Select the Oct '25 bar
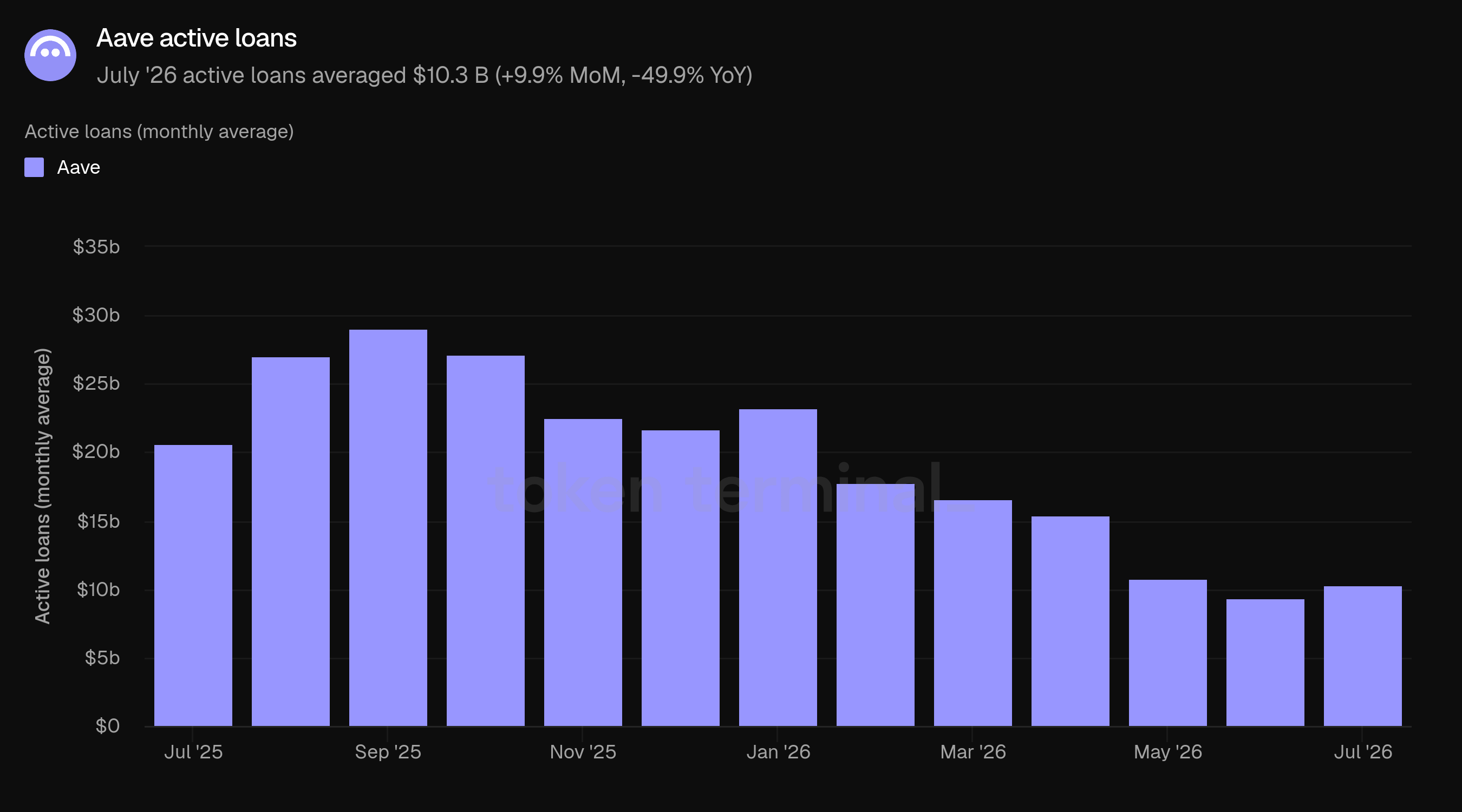 tap(486, 541)
